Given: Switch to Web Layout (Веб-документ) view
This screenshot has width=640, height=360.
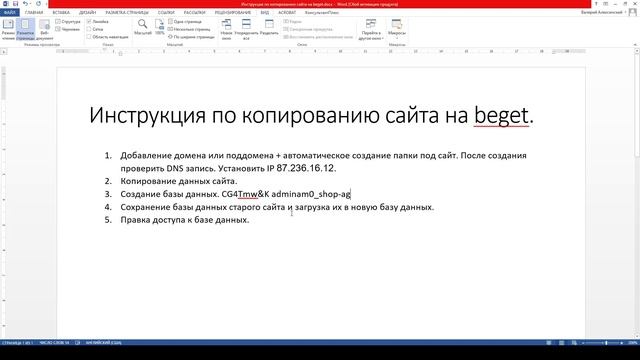Looking at the screenshot, I should pos(44,29).
